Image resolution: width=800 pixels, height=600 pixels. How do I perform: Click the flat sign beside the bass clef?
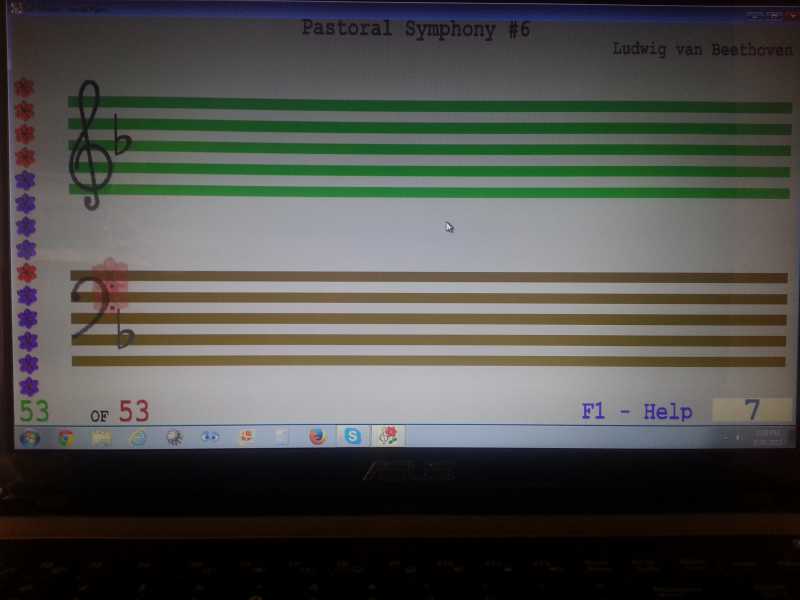(x=124, y=330)
